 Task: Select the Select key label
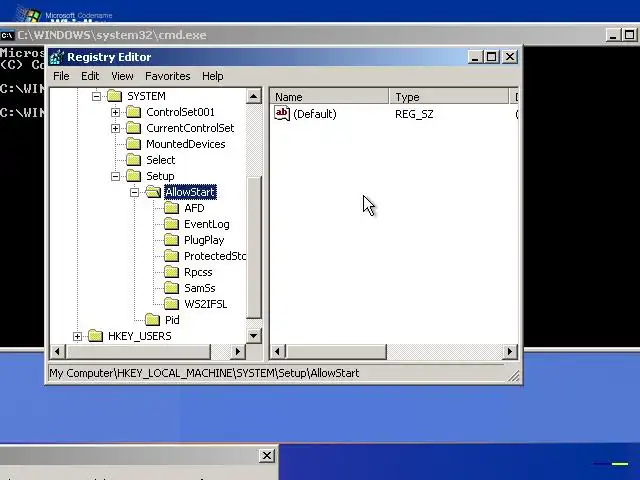[160, 160]
